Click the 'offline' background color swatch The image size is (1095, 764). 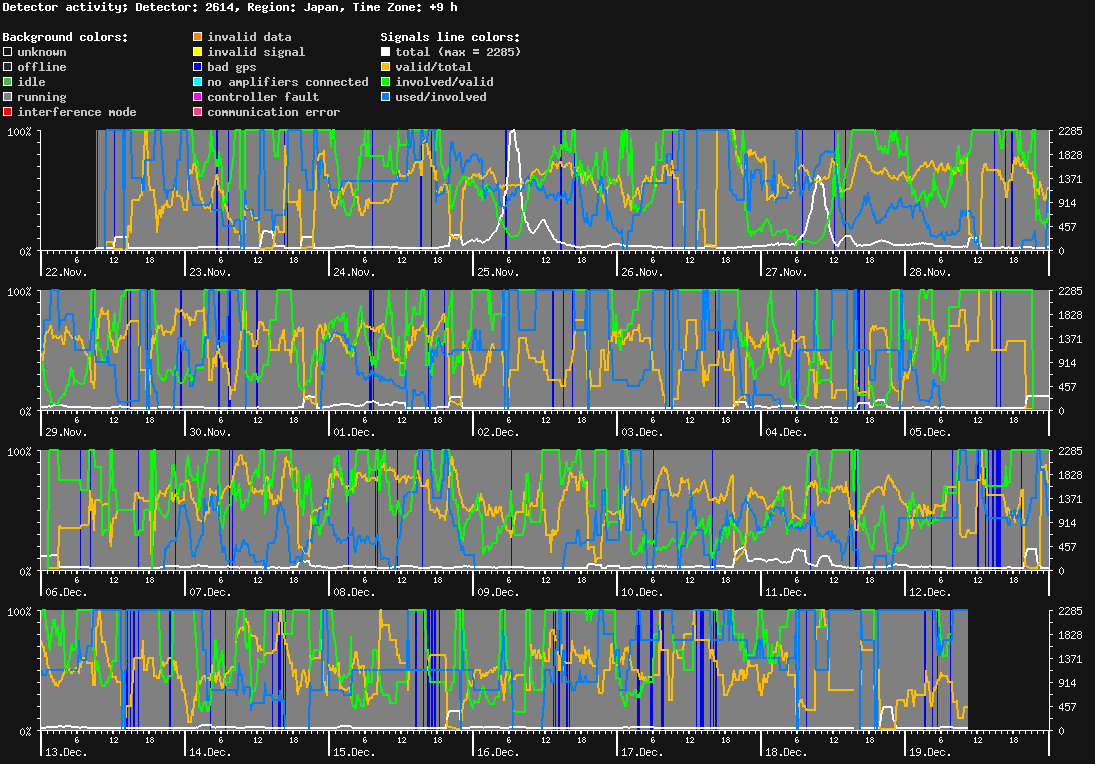click(x=8, y=67)
